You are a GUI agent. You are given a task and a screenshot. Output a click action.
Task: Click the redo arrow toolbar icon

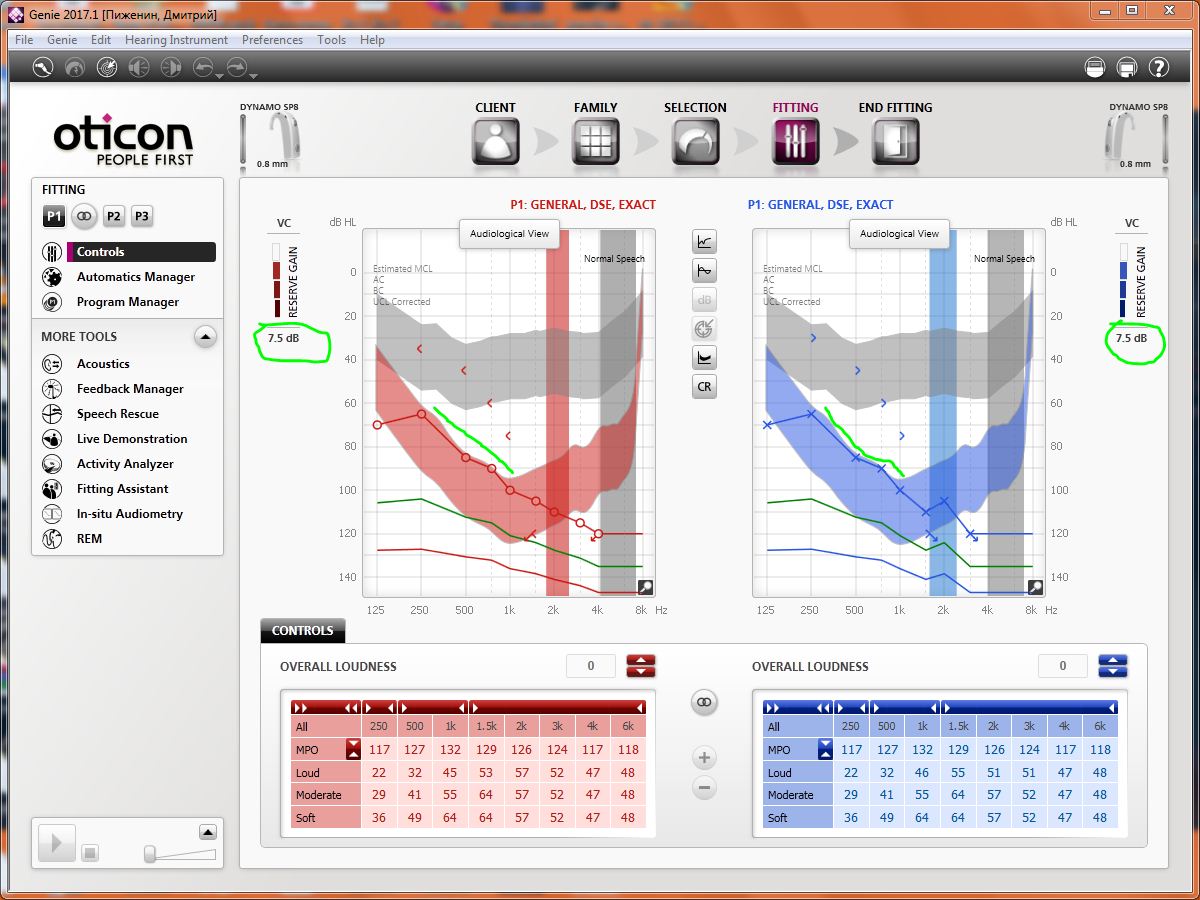(x=238, y=67)
